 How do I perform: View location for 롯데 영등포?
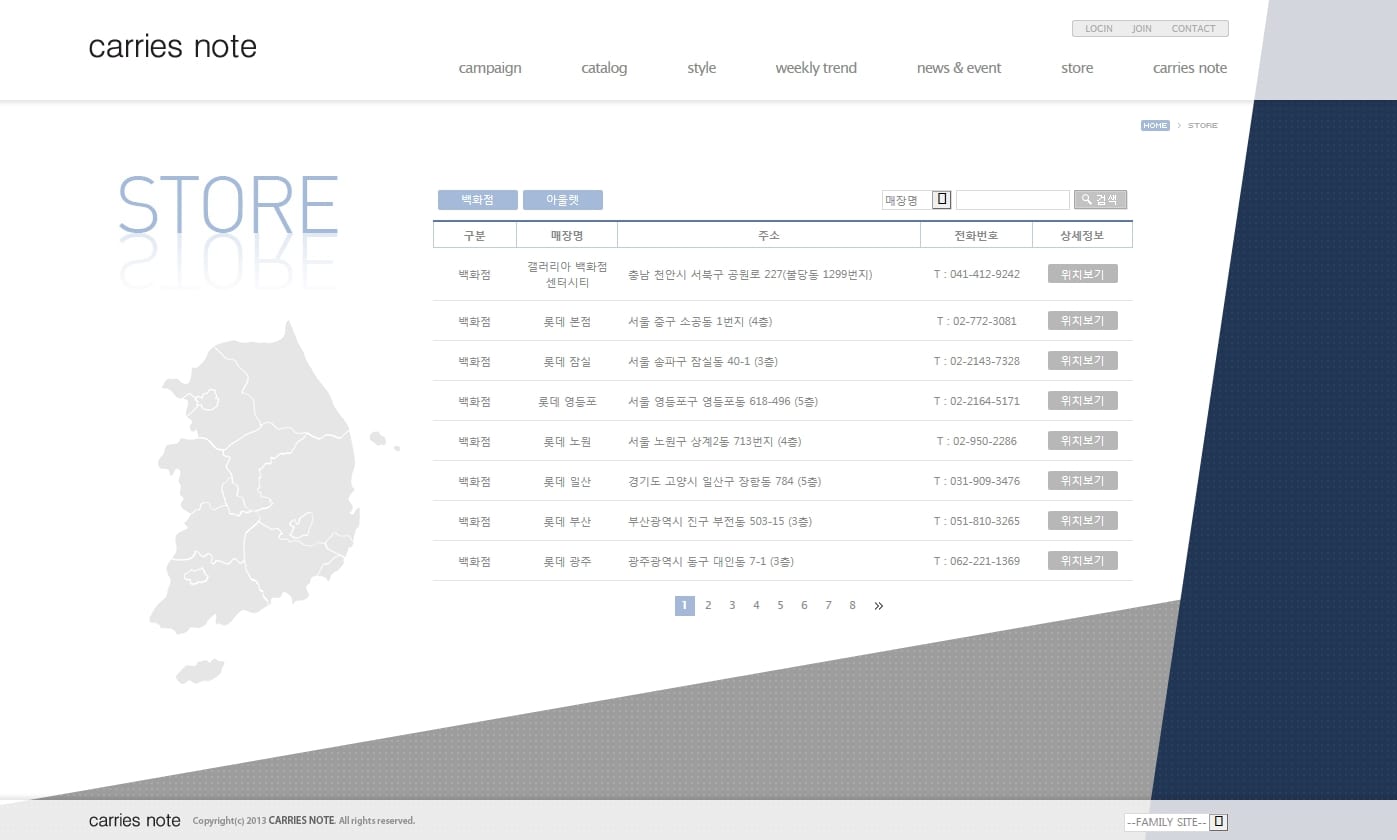pos(1083,401)
